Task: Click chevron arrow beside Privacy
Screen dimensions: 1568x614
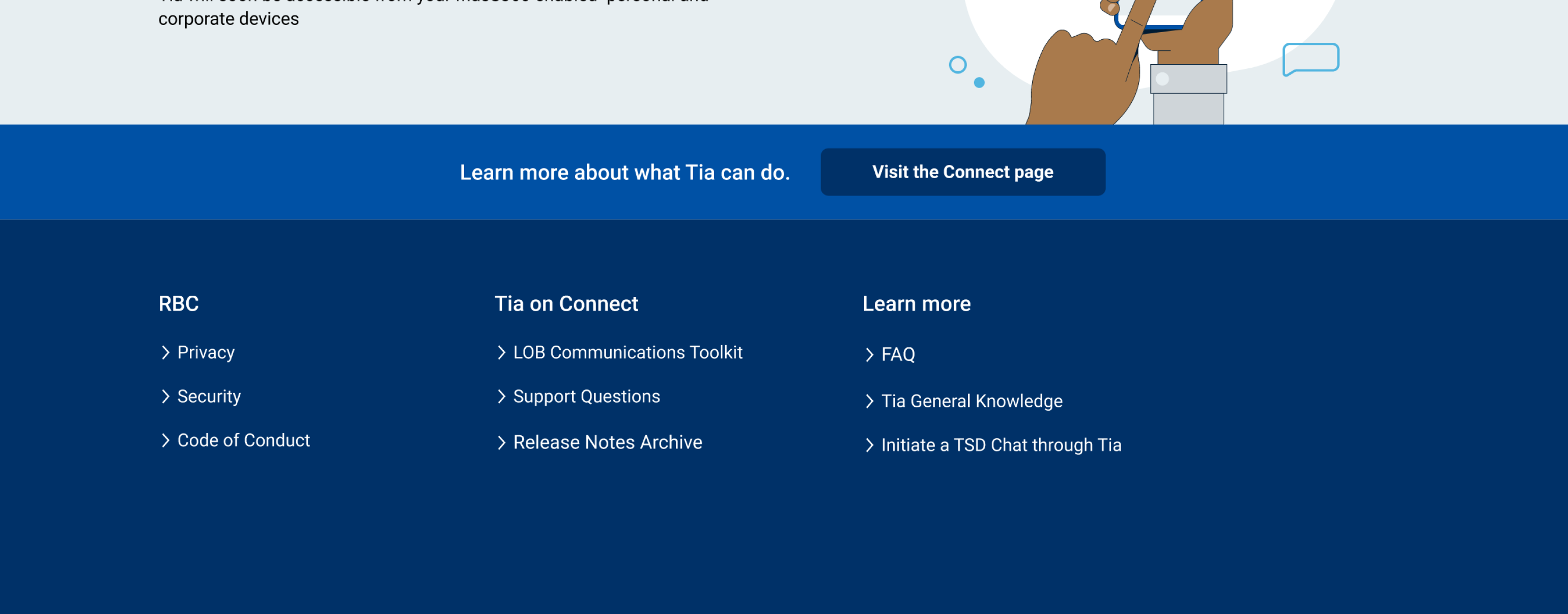Action: (x=165, y=353)
